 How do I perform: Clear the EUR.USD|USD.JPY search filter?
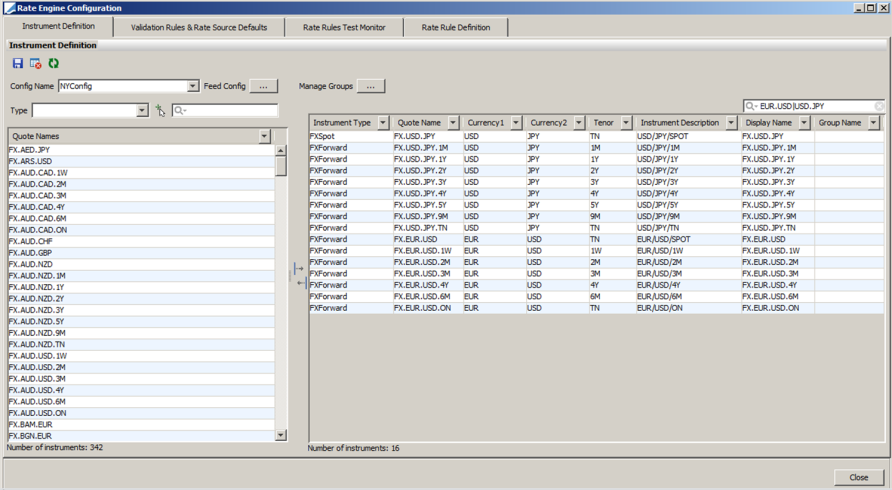tap(879, 106)
